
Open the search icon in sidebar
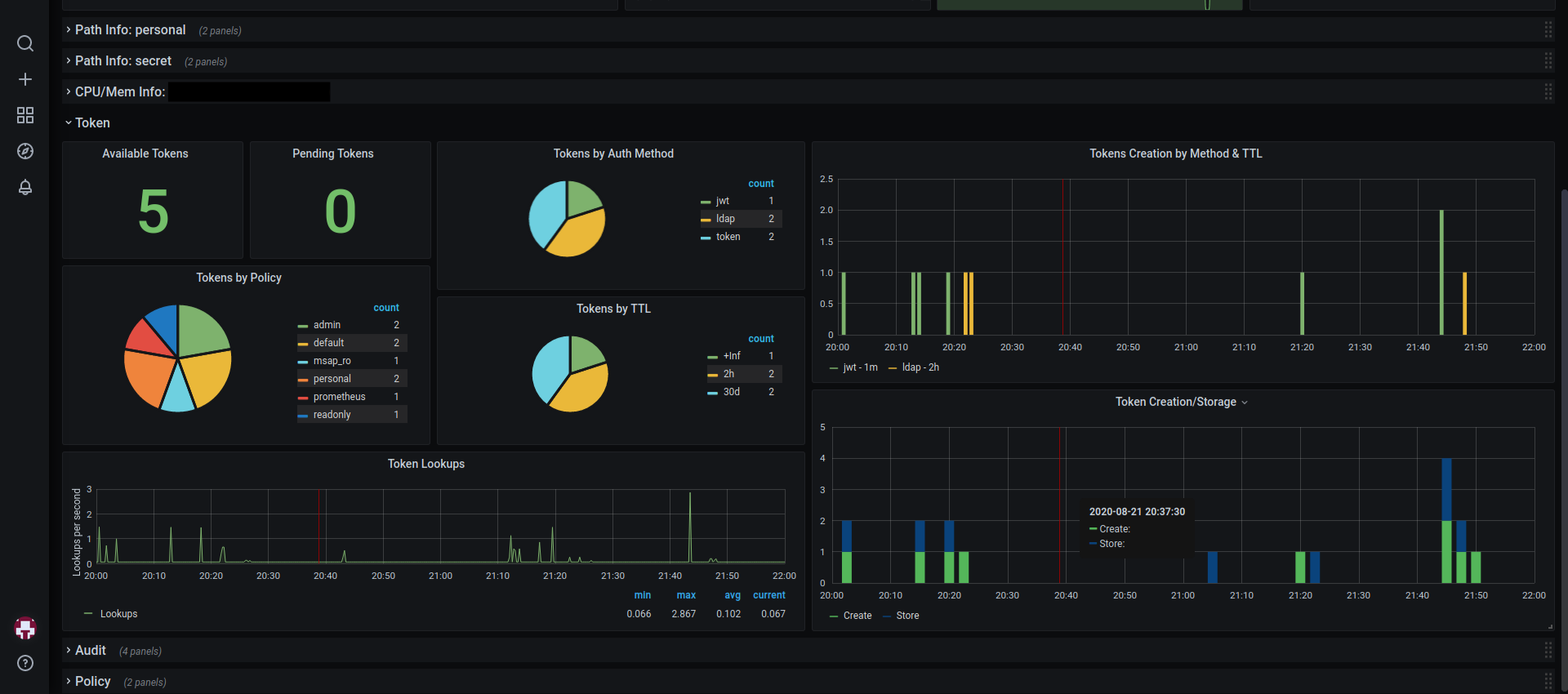pos(25,43)
